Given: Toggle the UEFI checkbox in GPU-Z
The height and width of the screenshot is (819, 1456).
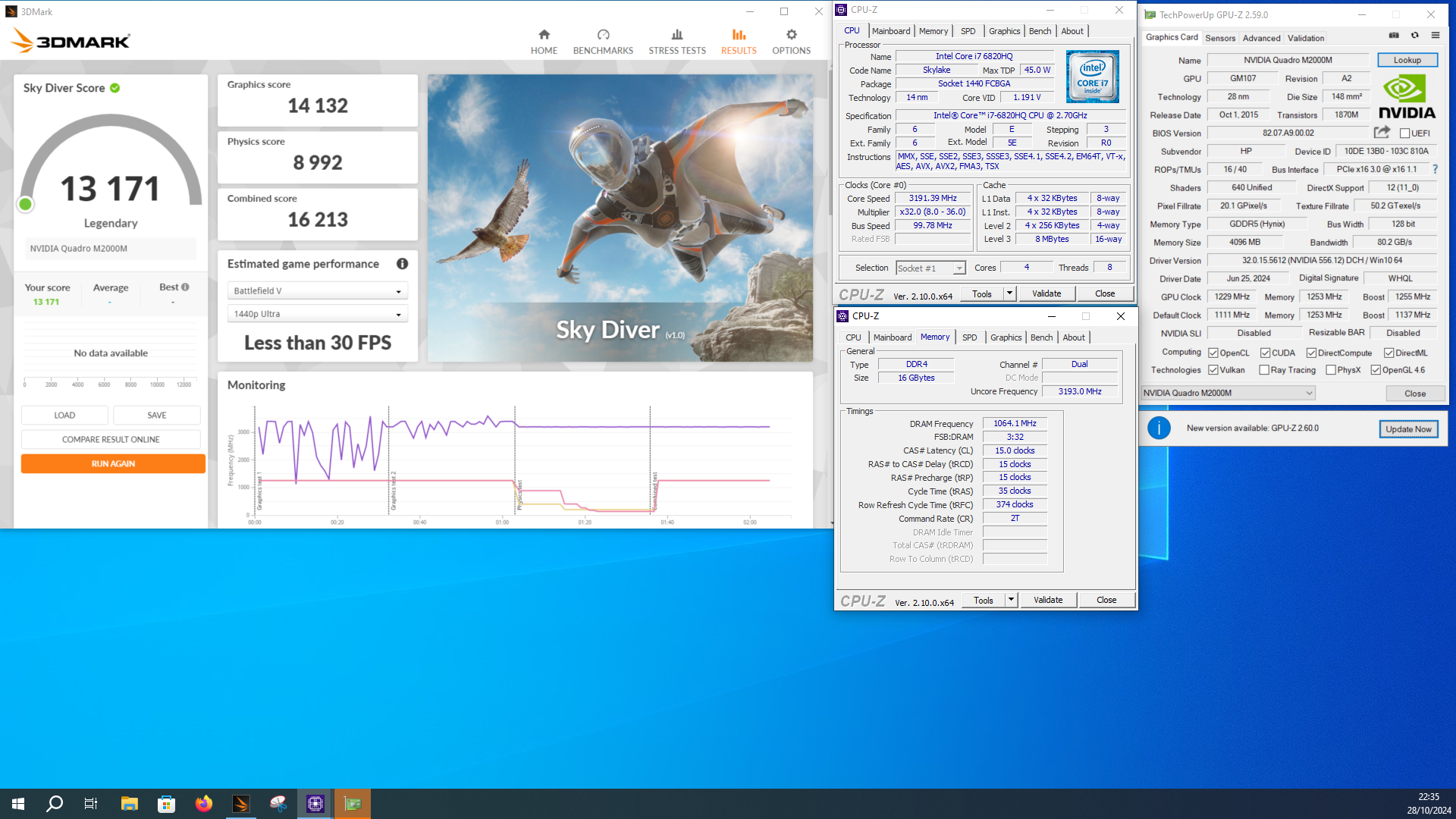Looking at the screenshot, I should pos(1404,133).
